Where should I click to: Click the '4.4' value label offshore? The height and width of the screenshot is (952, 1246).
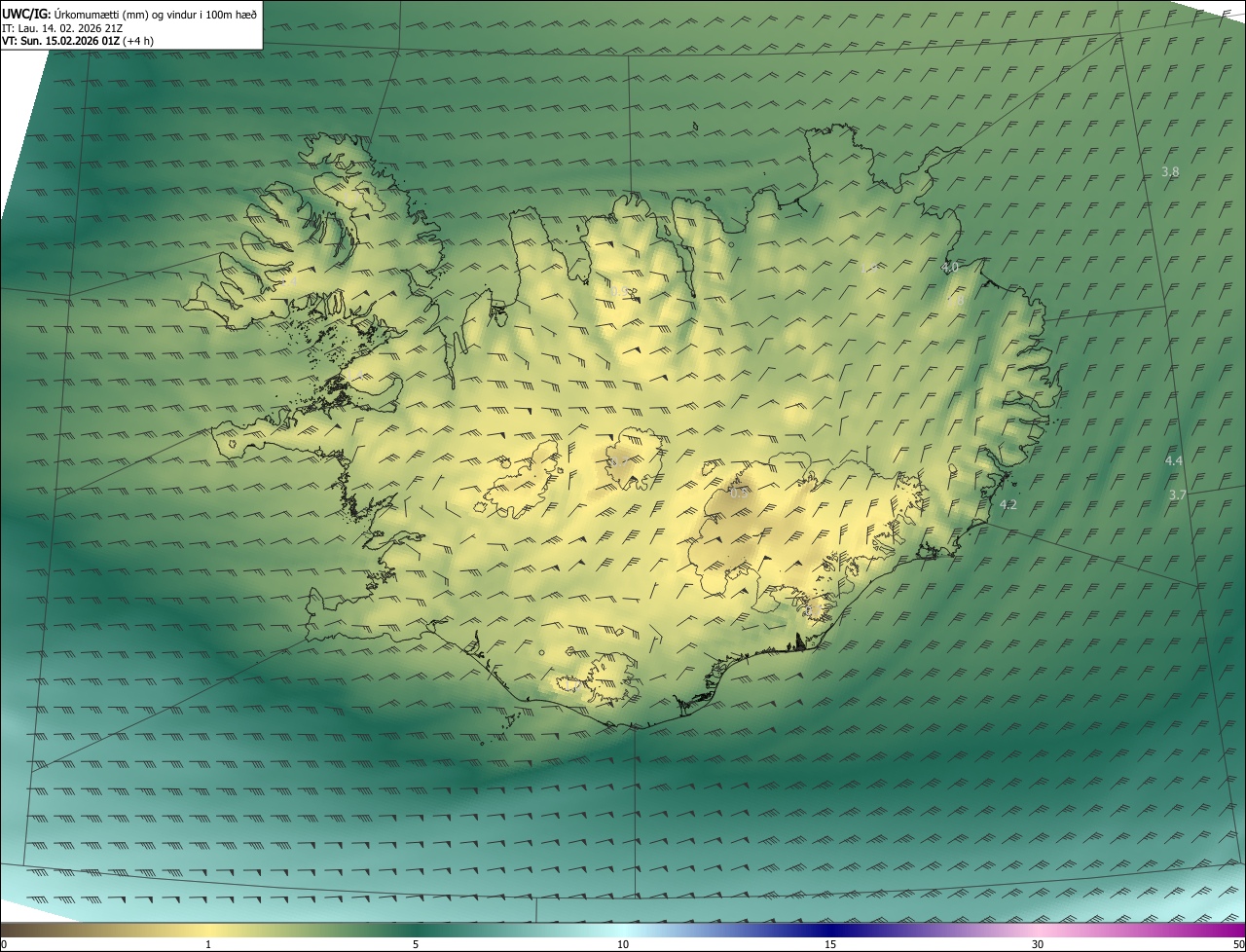coord(1173,460)
